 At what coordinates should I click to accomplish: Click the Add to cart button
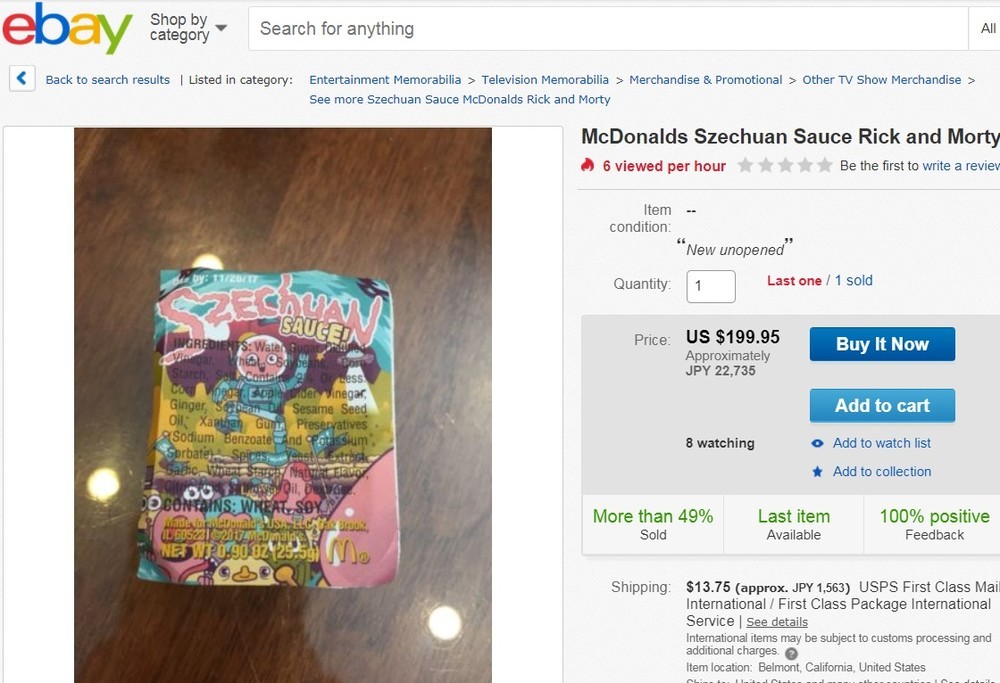(882, 405)
